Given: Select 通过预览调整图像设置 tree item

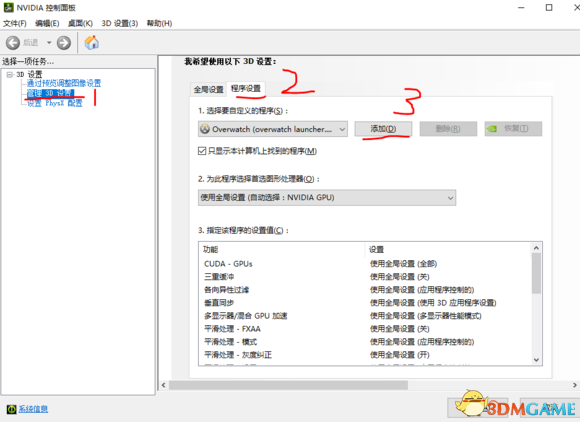Looking at the screenshot, I should pos(64,83).
